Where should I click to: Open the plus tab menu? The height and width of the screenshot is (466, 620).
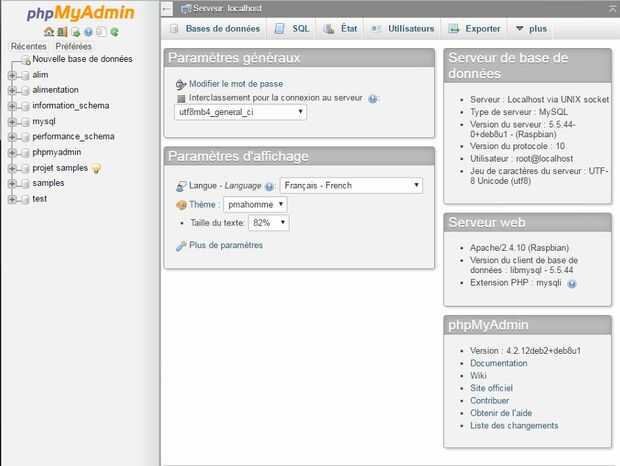point(531,28)
